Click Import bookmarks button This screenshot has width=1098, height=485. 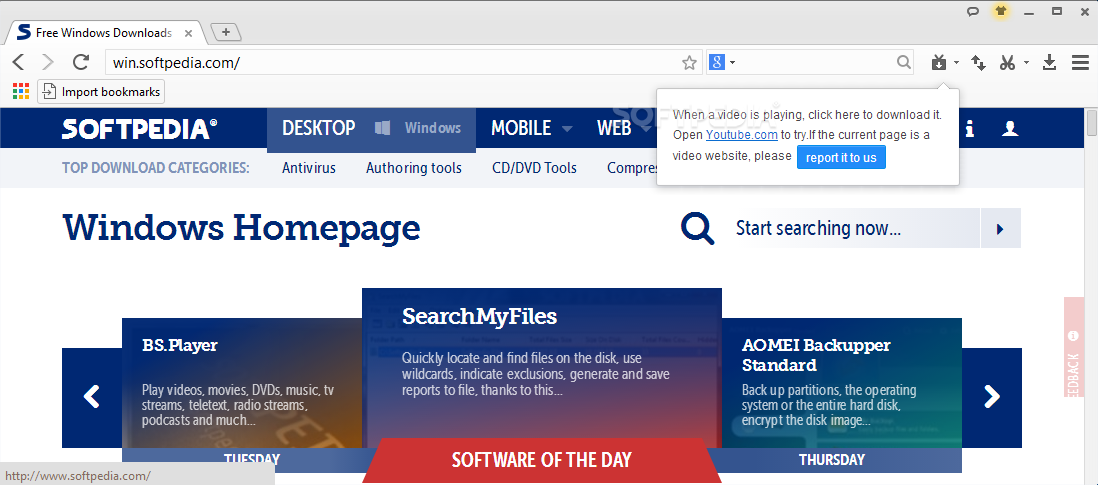coord(101,92)
